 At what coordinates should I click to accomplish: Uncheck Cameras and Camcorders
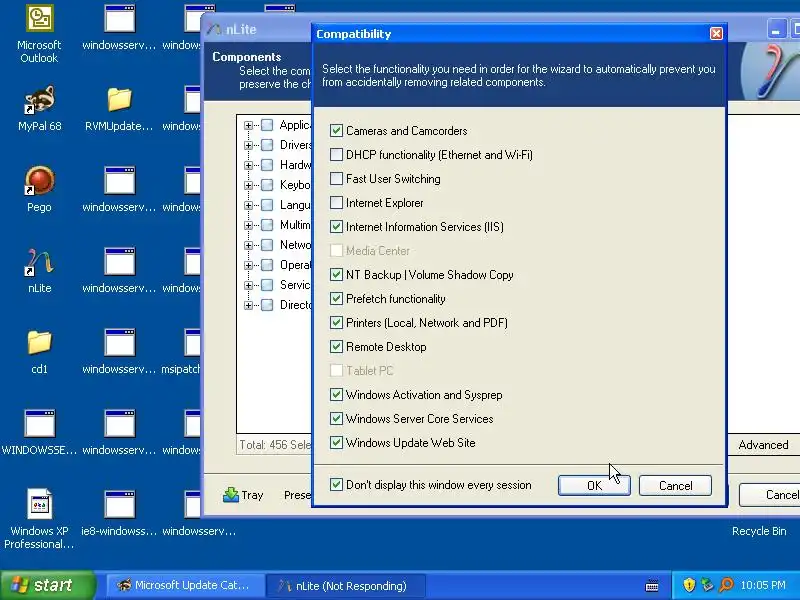click(336, 131)
